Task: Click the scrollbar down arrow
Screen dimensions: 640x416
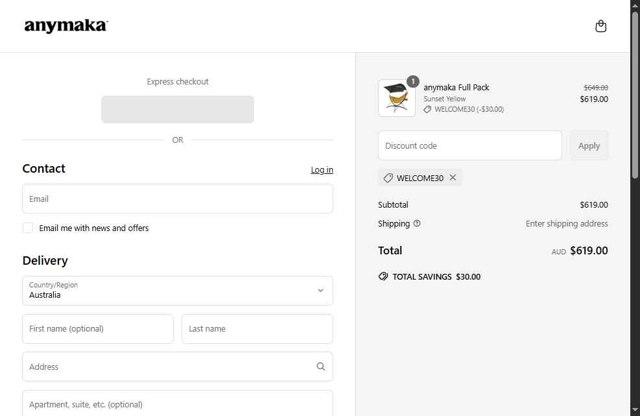Action: coord(635,410)
